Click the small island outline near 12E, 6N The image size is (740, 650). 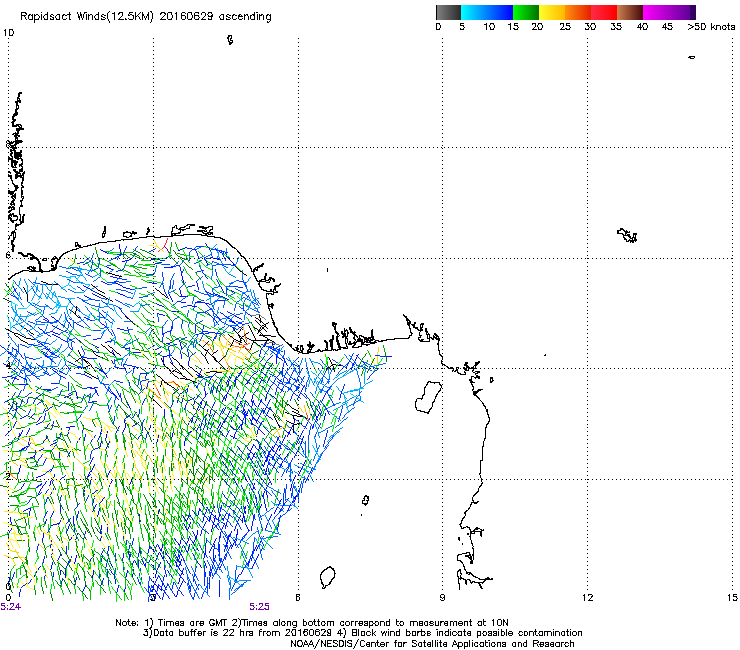[627, 235]
